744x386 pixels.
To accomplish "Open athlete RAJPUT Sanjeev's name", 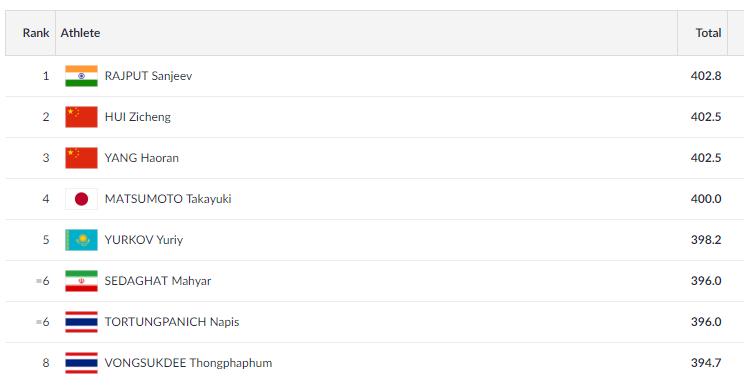I will 148,76.
